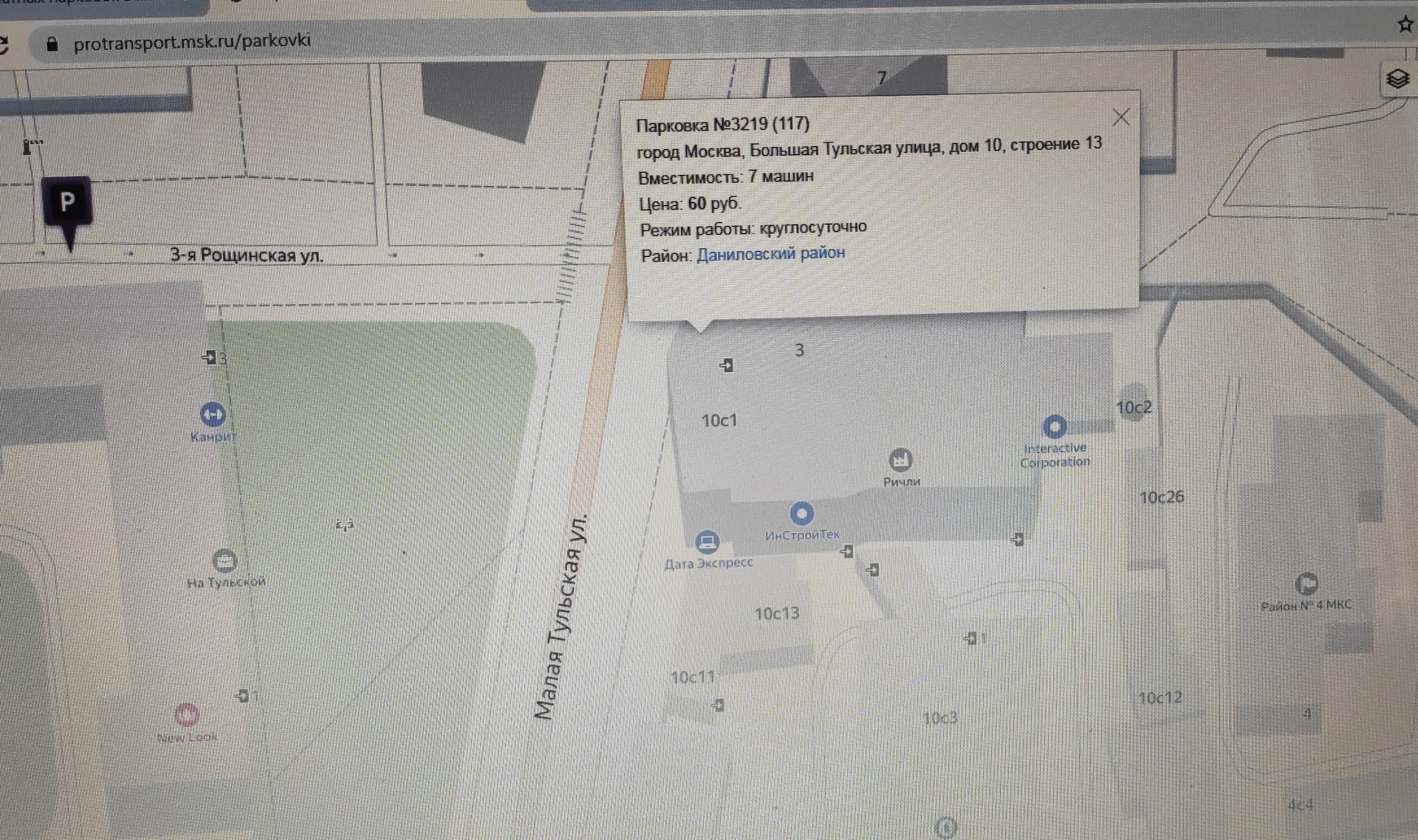Click the entrance icon beside 10с11

click(718, 705)
